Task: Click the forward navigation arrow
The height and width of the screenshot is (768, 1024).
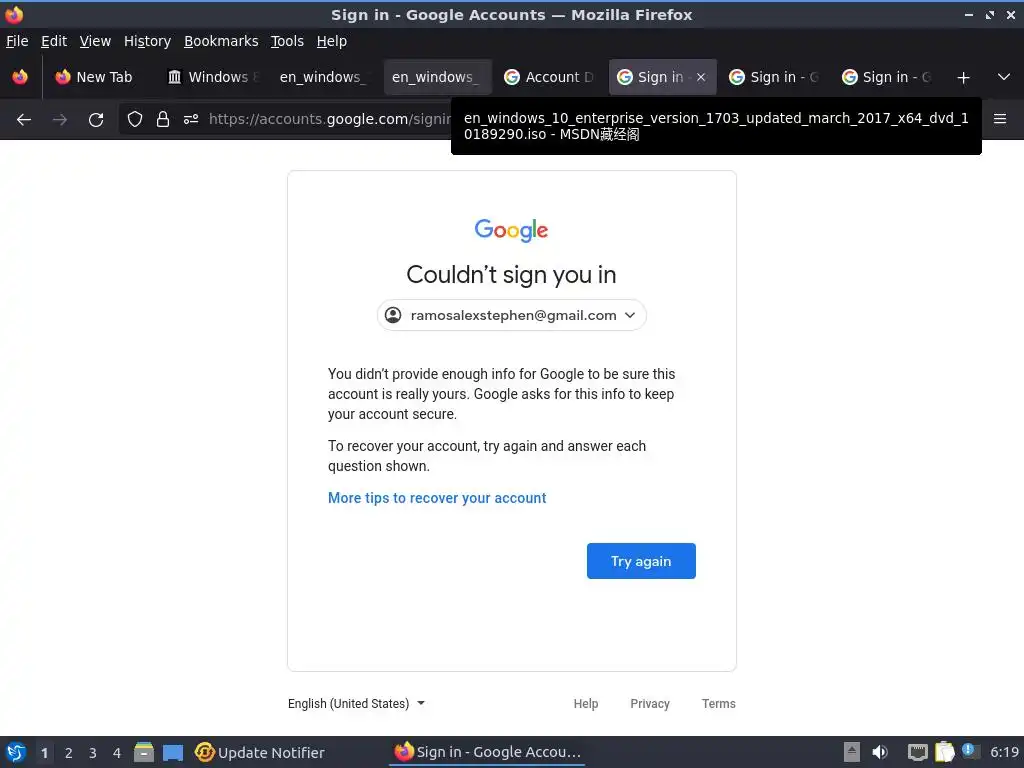Action: [59, 119]
